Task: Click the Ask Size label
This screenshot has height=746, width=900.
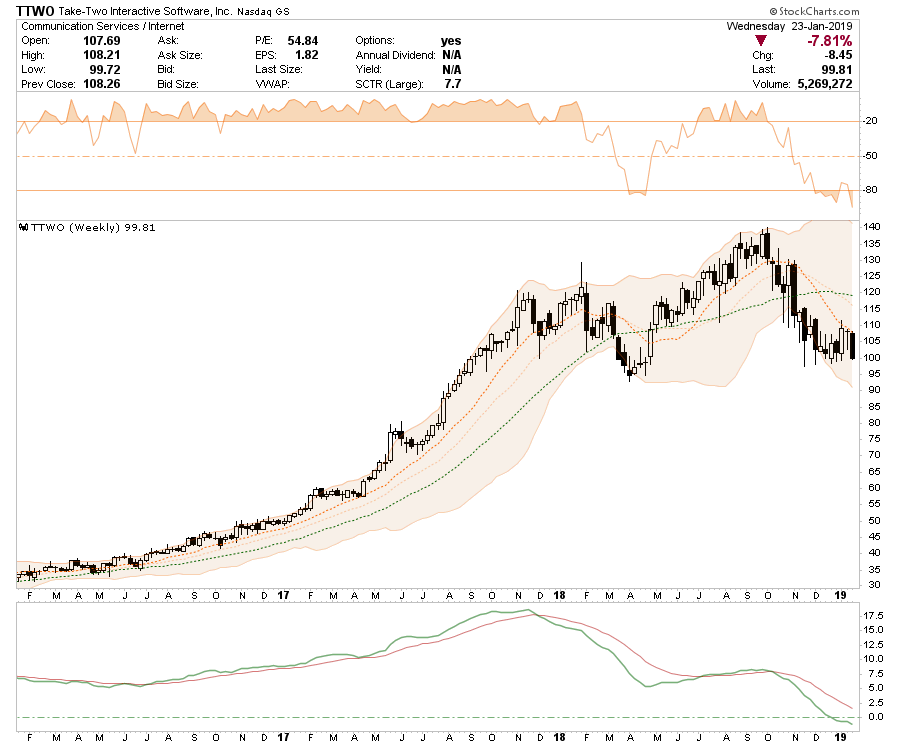Action: click(x=180, y=55)
